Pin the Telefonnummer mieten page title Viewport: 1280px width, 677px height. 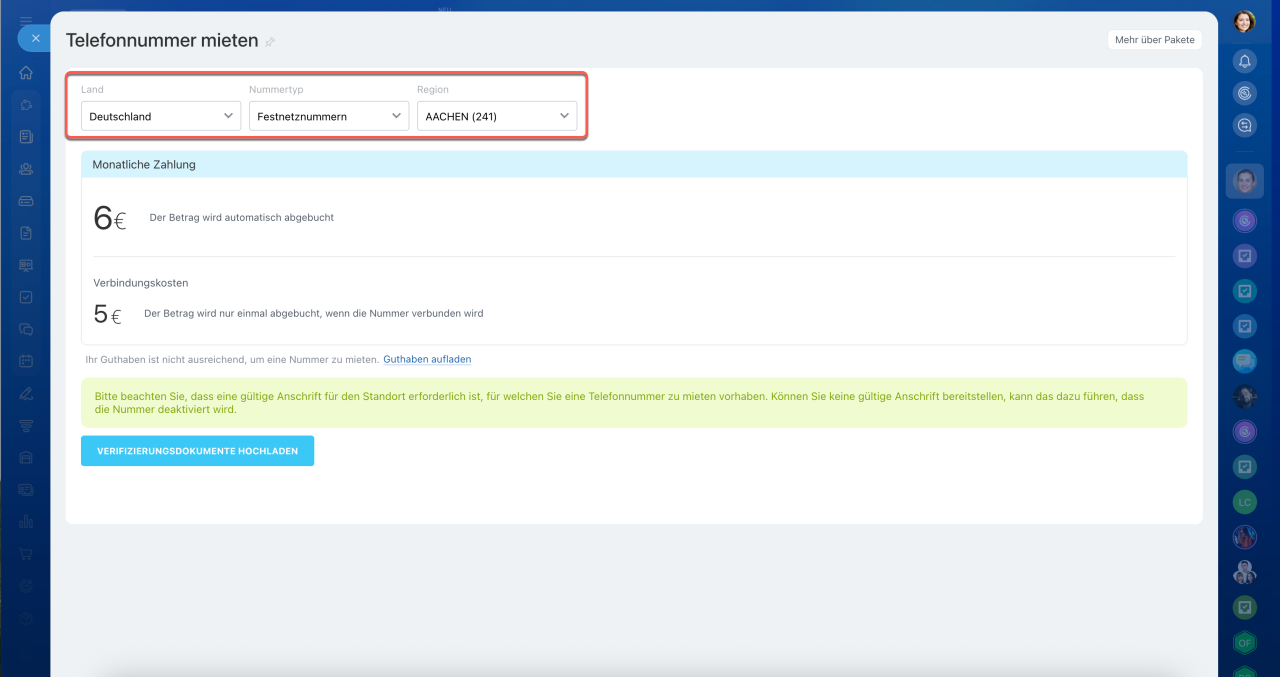pos(270,42)
